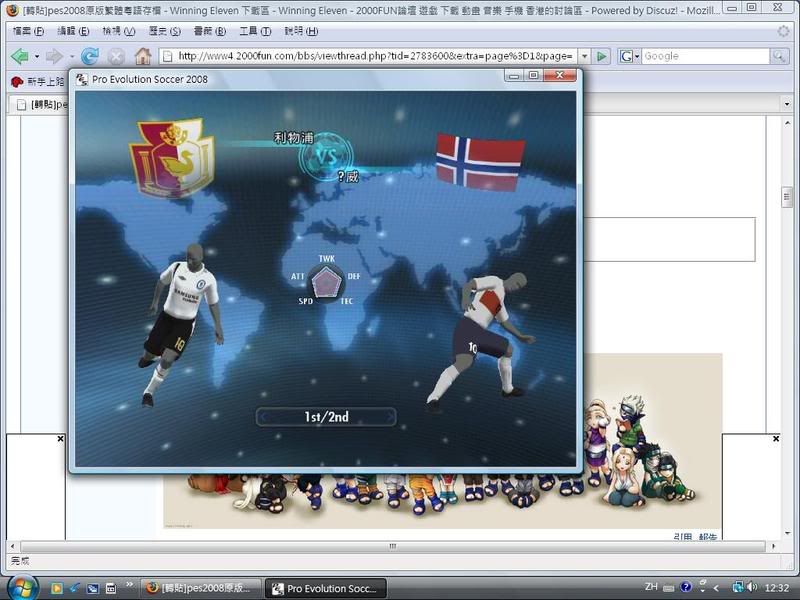
Task: Click the search magnifier icon
Action: click(779, 56)
